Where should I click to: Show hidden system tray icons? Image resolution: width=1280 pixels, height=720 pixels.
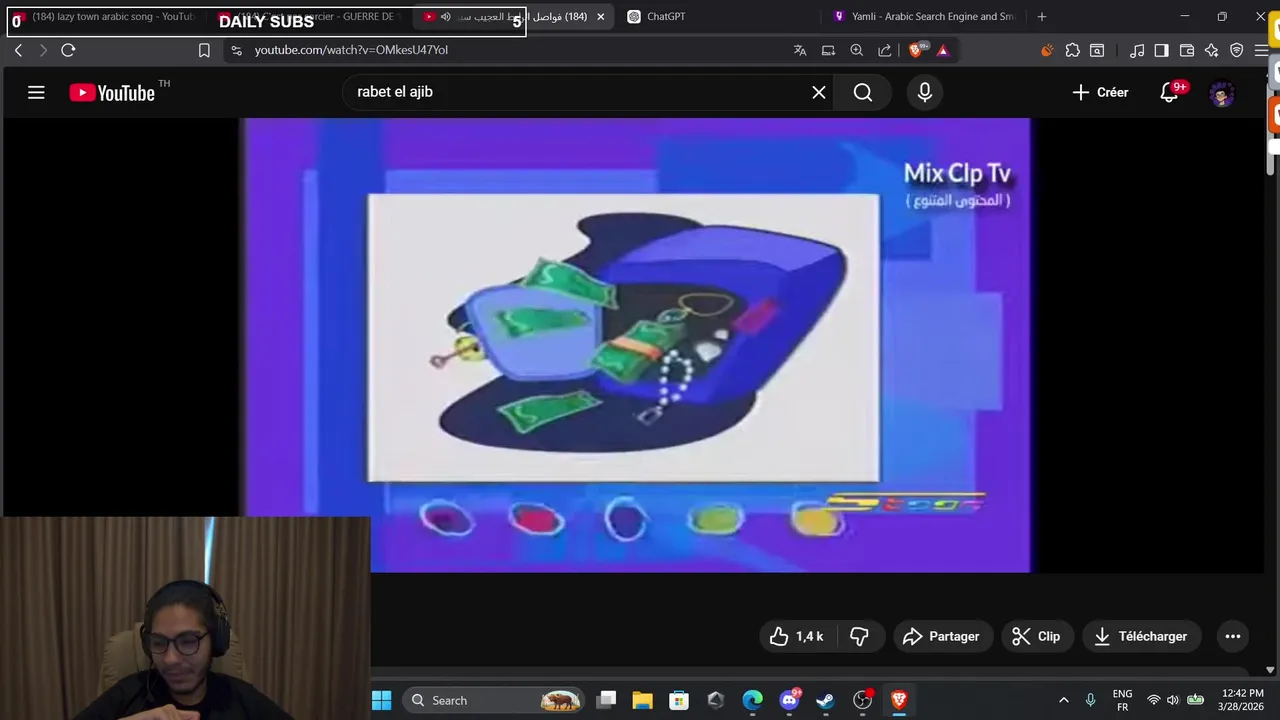[1063, 700]
